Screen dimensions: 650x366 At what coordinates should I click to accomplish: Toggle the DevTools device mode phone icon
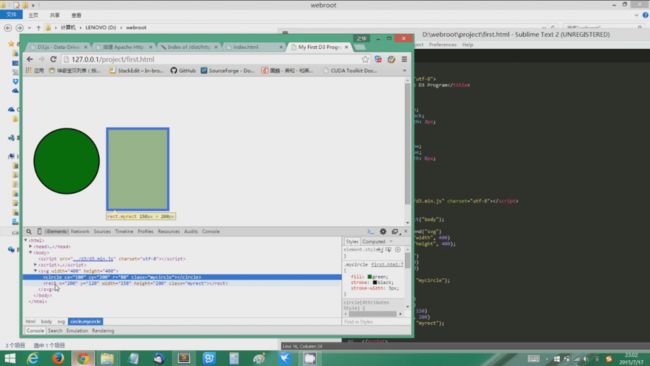coord(39,231)
